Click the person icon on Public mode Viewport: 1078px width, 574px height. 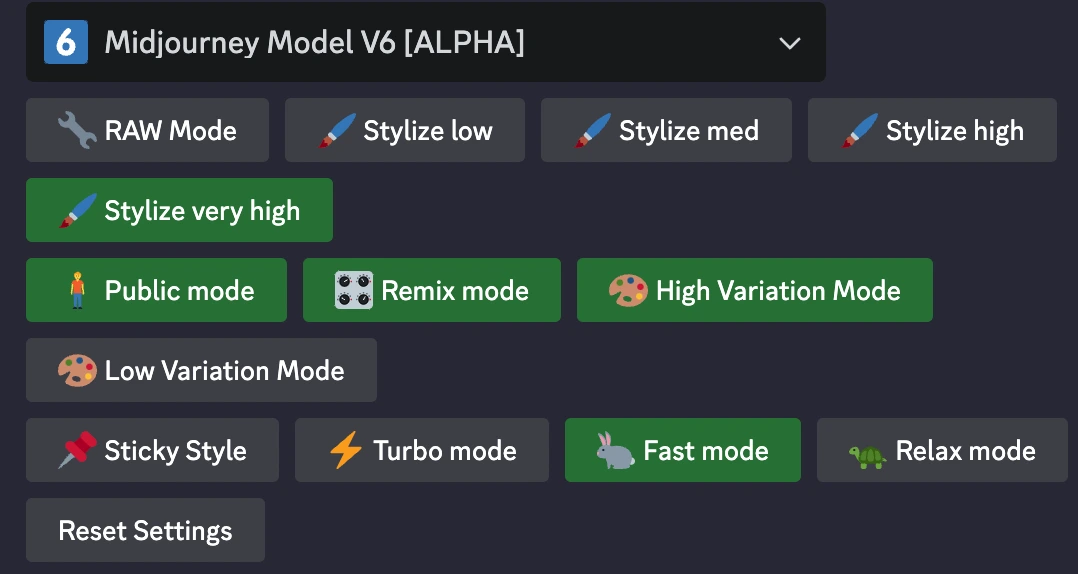click(78, 290)
